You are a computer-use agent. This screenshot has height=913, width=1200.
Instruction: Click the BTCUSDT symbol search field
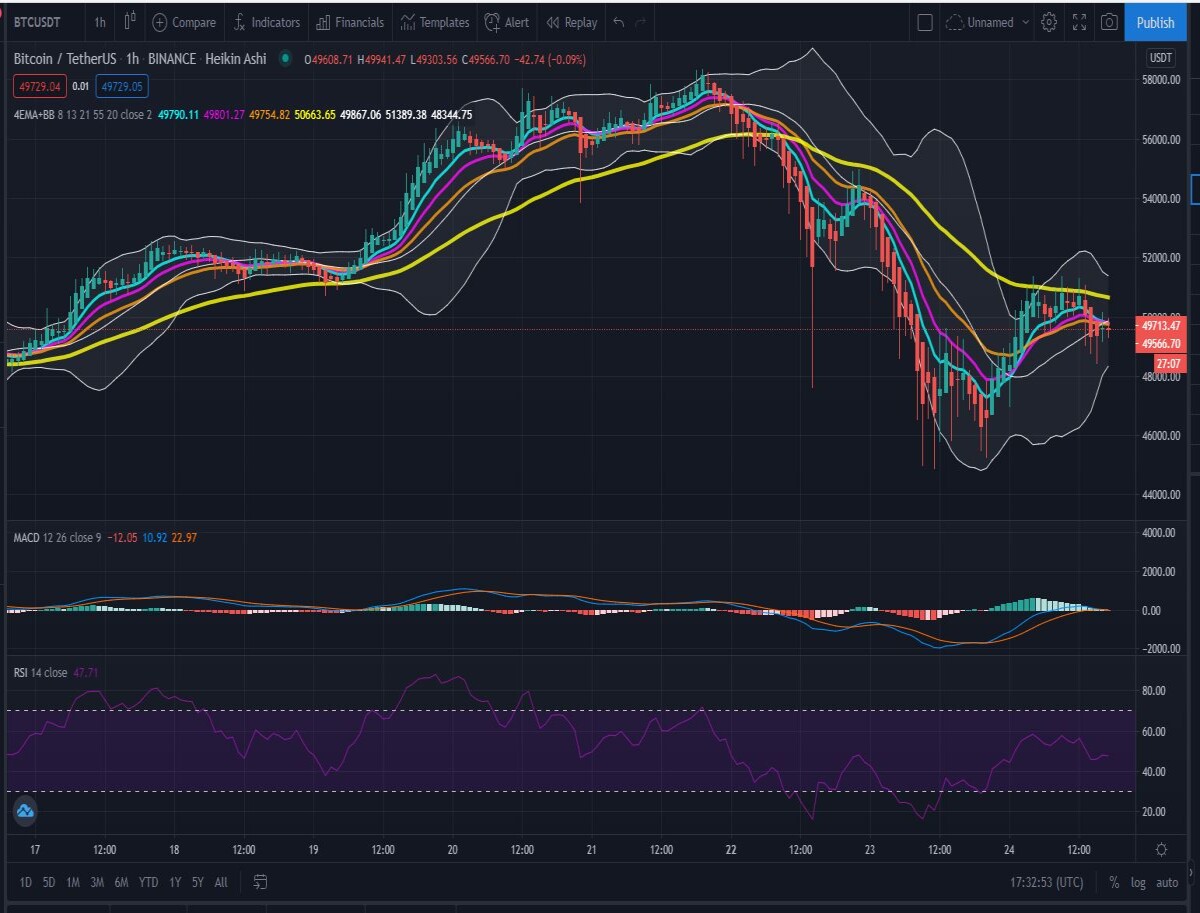pos(37,22)
